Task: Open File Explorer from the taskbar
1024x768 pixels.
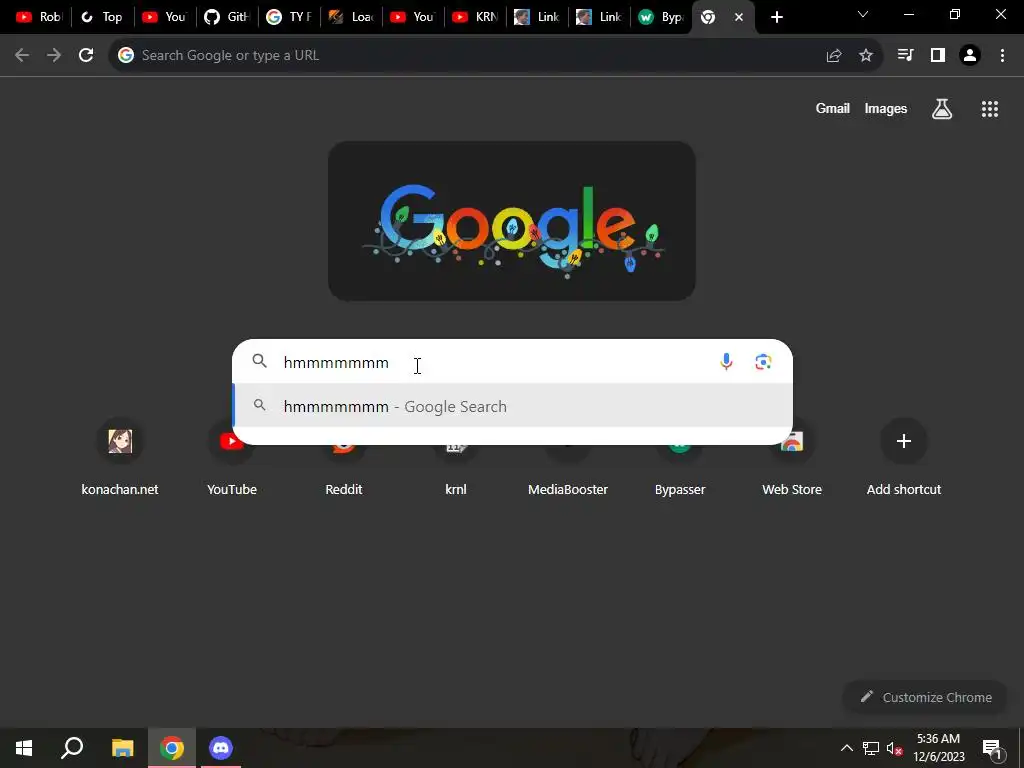Action: pos(122,748)
